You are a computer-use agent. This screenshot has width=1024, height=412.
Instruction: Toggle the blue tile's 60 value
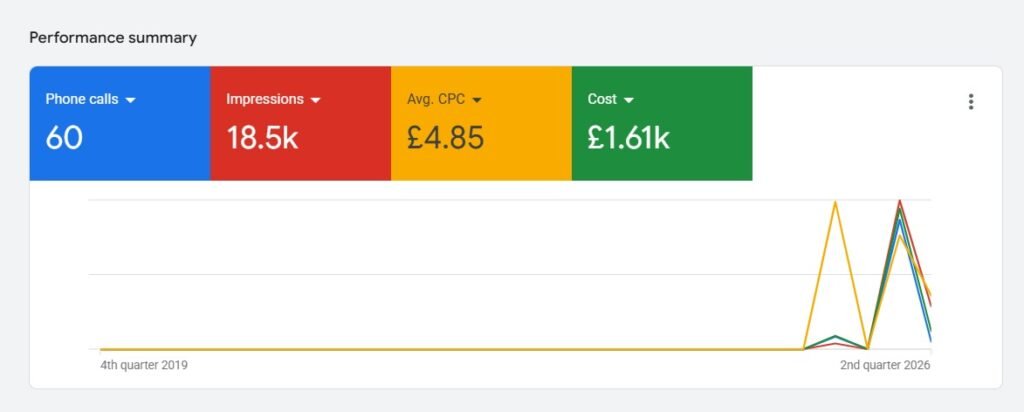[64, 138]
